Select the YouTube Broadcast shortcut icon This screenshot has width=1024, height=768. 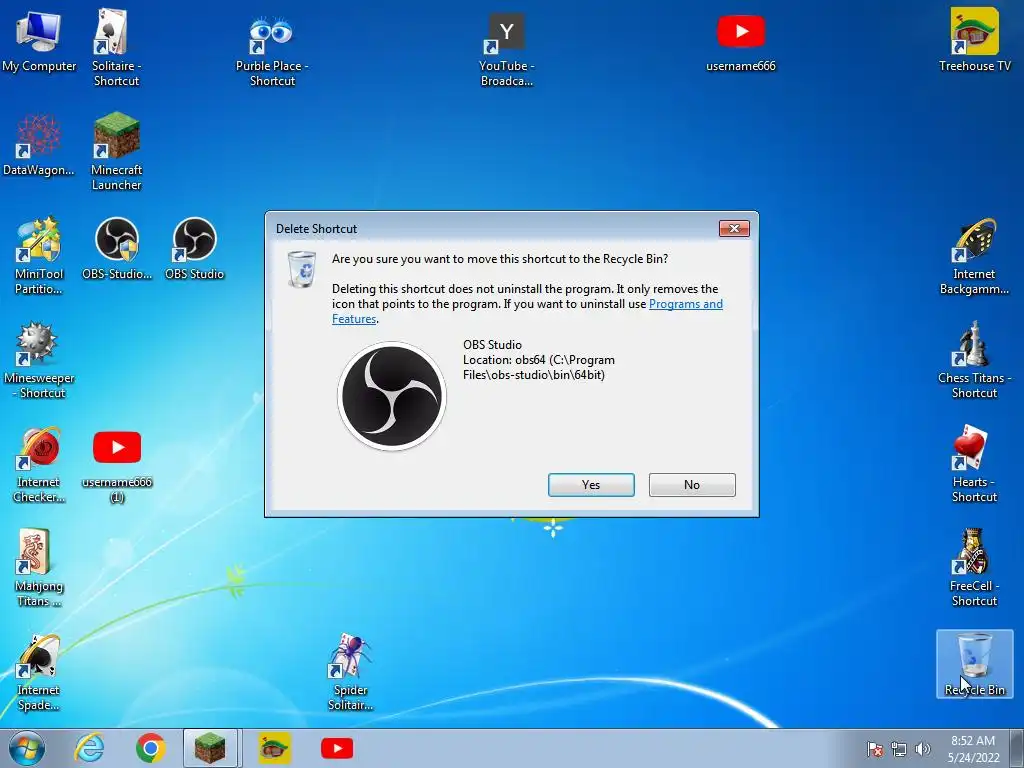[x=507, y=51]
